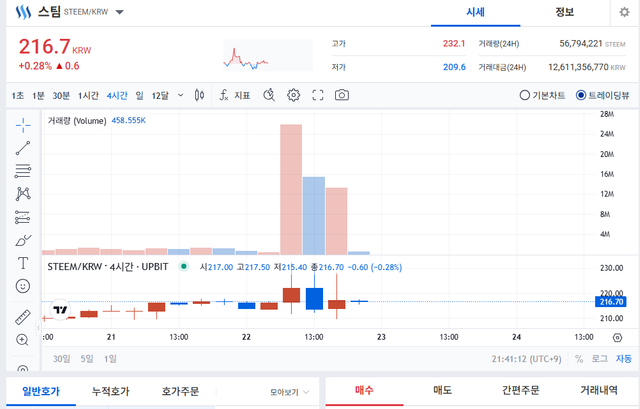Click the high price value 232.1
640x409 pixels.
click(x=454, y=44)
